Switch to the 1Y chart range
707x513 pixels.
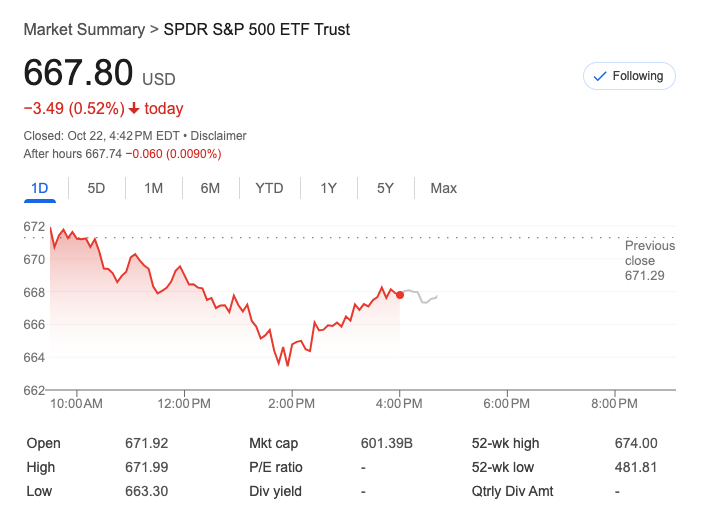coord(328,188)
